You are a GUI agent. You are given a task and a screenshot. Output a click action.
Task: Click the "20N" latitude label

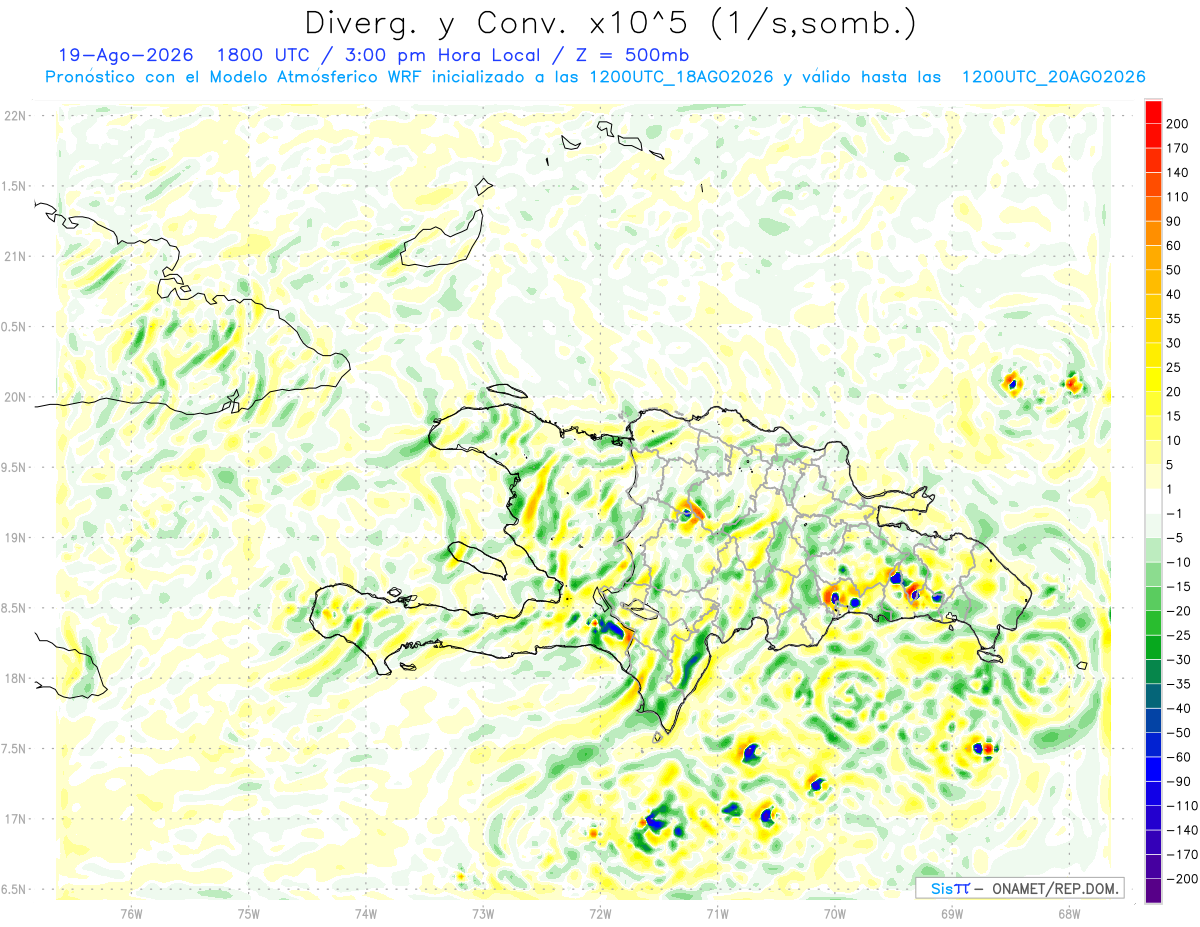(x=14, y=397)
